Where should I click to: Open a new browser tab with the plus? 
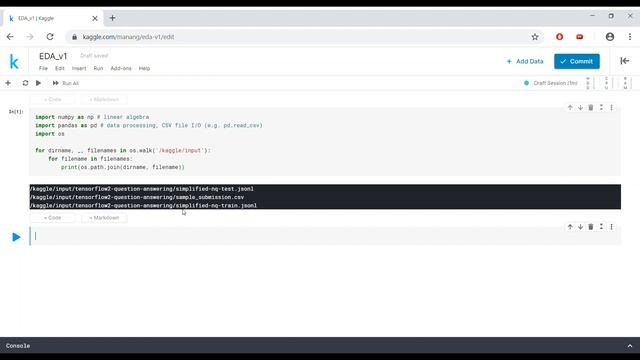point(112,18)
